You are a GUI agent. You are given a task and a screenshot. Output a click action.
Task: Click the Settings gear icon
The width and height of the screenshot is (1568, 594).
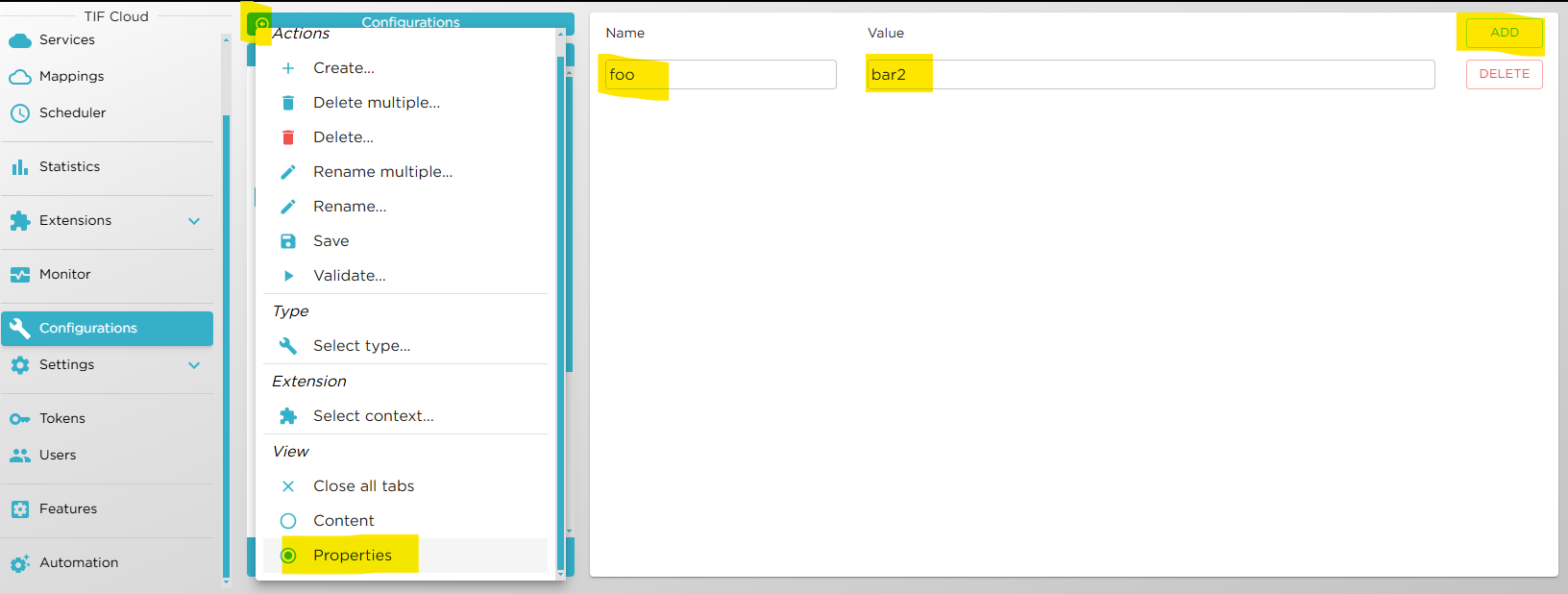click(20, 365)
